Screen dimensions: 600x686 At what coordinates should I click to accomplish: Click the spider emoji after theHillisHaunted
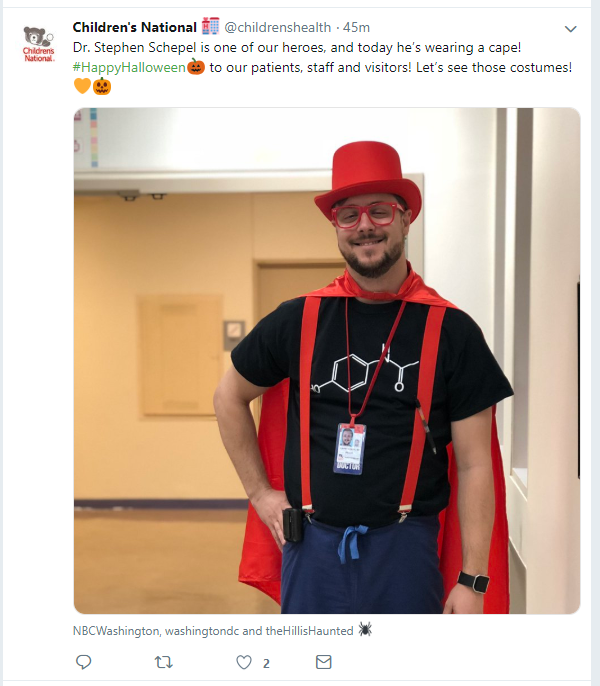(365, 630)
